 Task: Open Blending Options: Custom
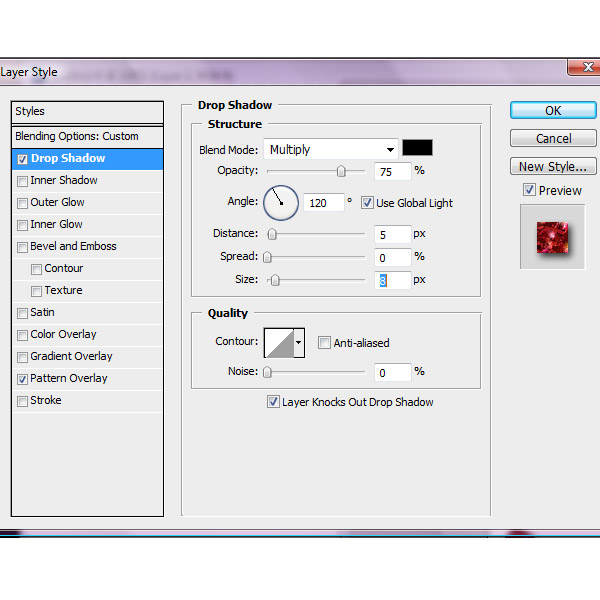click(88, 136)
